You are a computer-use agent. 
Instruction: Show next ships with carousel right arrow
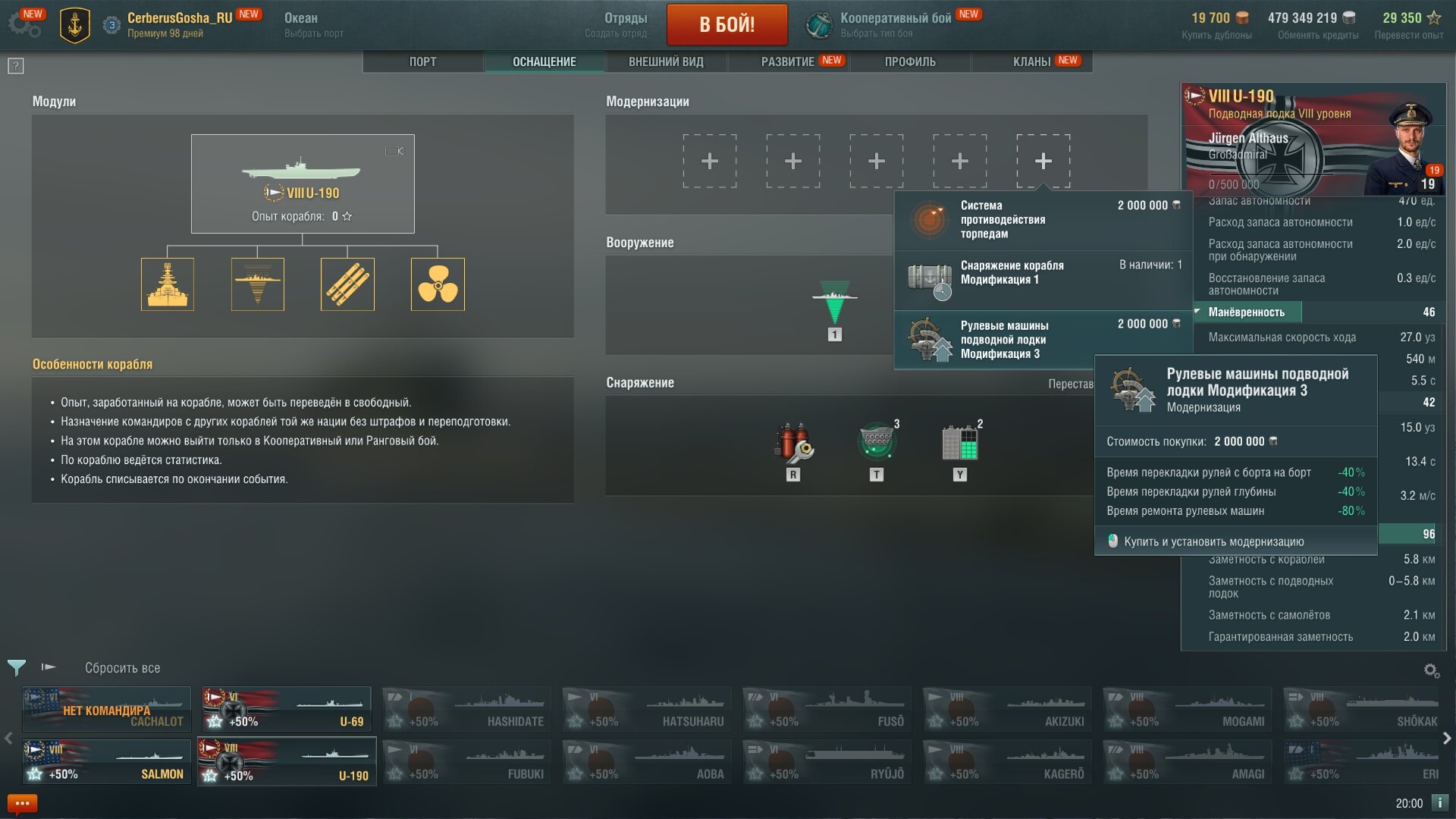point(1447,738)
